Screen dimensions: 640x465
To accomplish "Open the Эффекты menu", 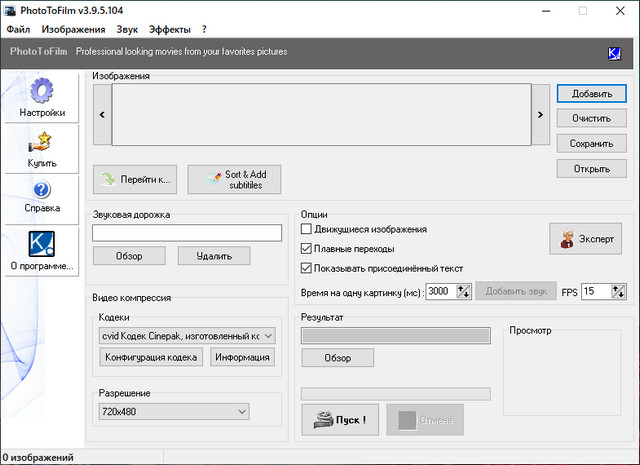I will click(169, 29).
